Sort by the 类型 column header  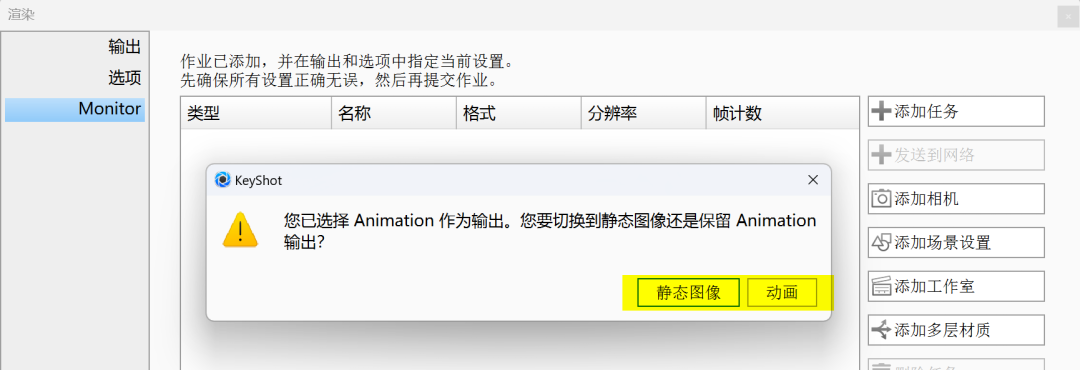(256, 114)
